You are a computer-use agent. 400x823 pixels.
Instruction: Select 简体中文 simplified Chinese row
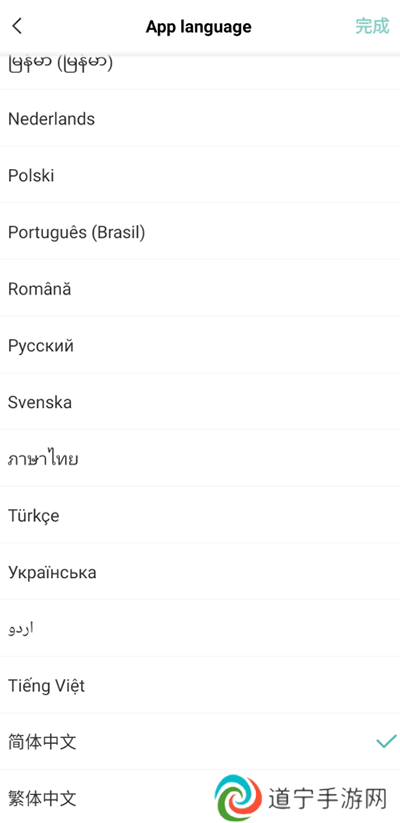(200, 742)
